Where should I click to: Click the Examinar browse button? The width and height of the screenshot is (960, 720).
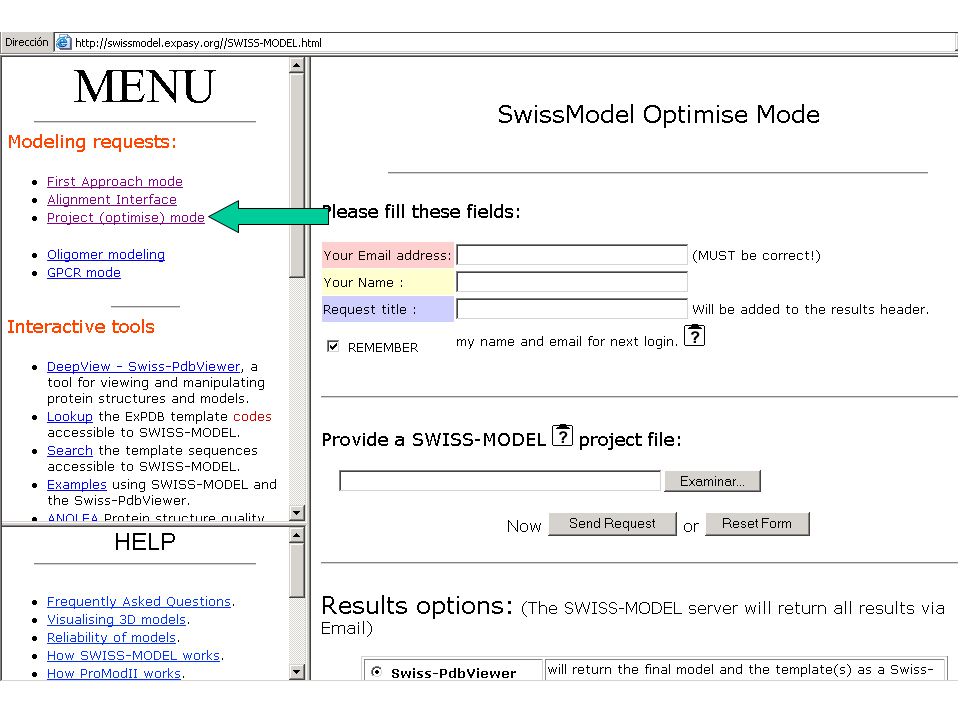(x=712, y=481)
